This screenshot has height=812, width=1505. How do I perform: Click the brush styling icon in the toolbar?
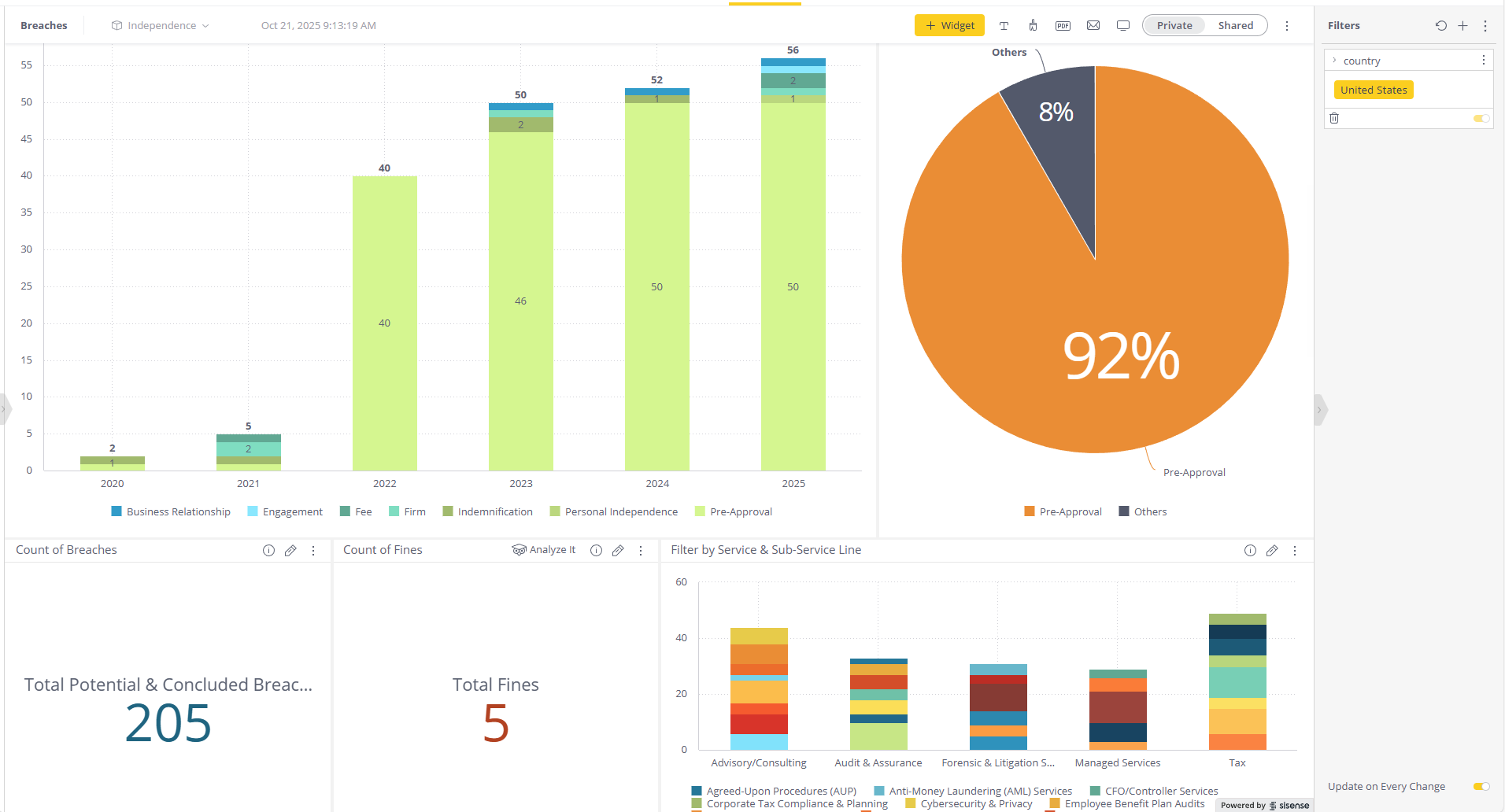(1033, 25)
